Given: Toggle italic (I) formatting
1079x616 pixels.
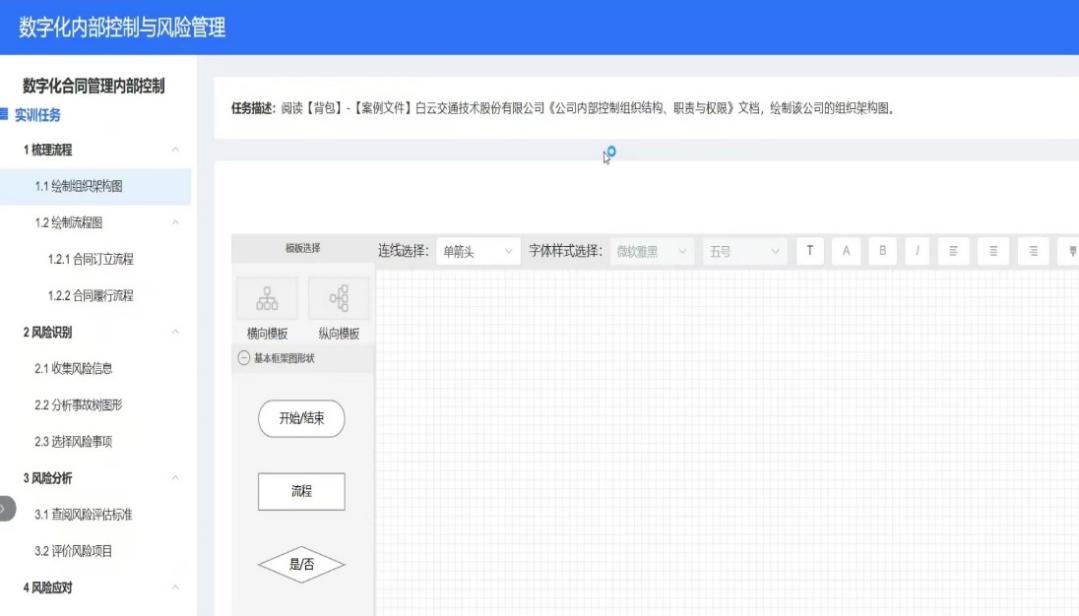Looking at the screenshot, I should tap(918, 252).
